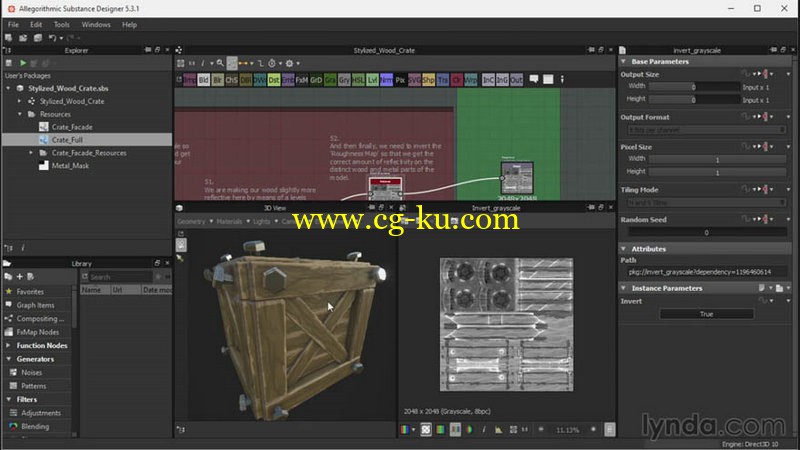The width and height of the screenshot is (800, 450).
Task: Add a frame using the white rectangle icon
Action: click(548, 79)
